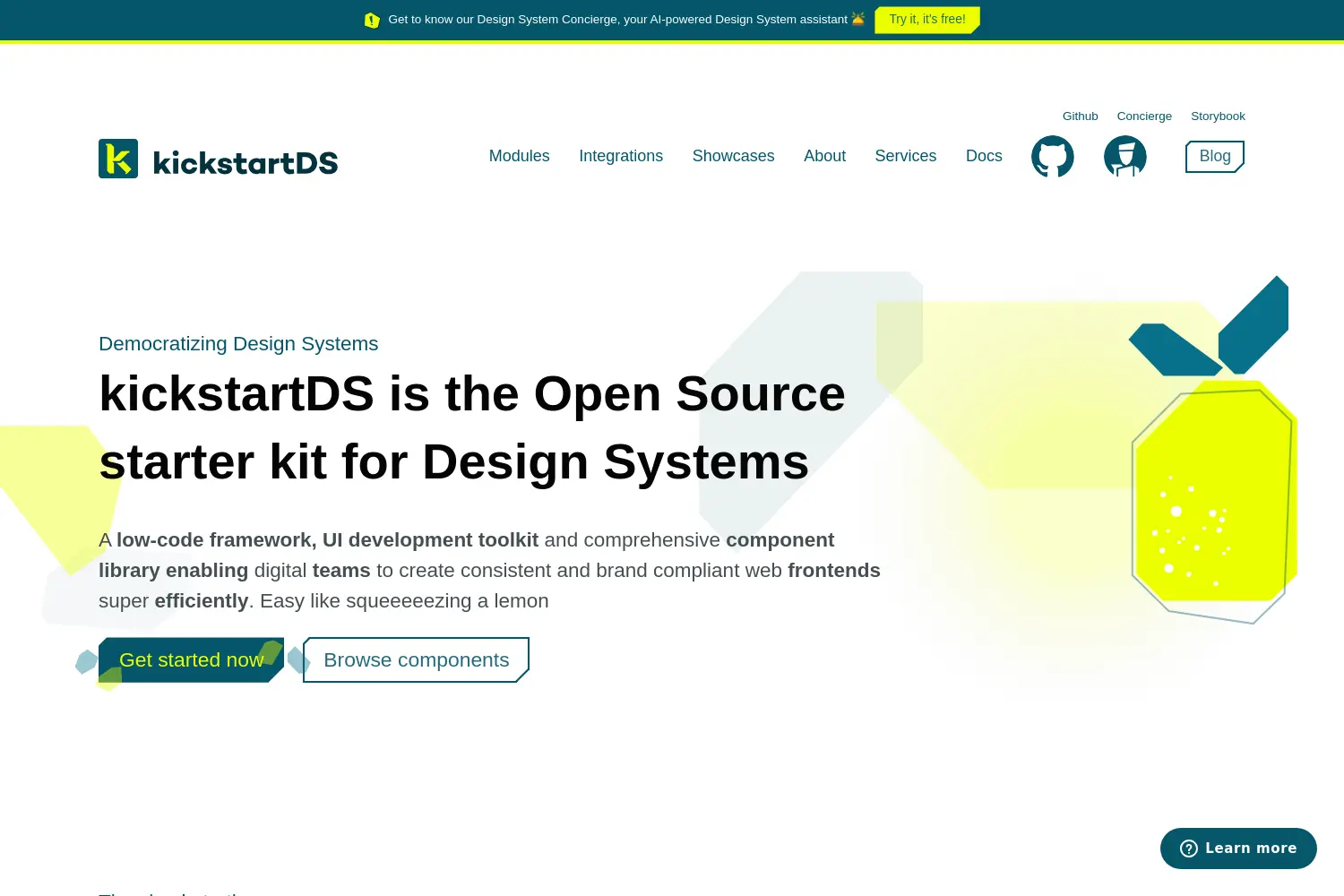This screenshot has height=896, width=1344.
Task: Click the question mark icon in Learn more
Action: tap(1189, 849)
